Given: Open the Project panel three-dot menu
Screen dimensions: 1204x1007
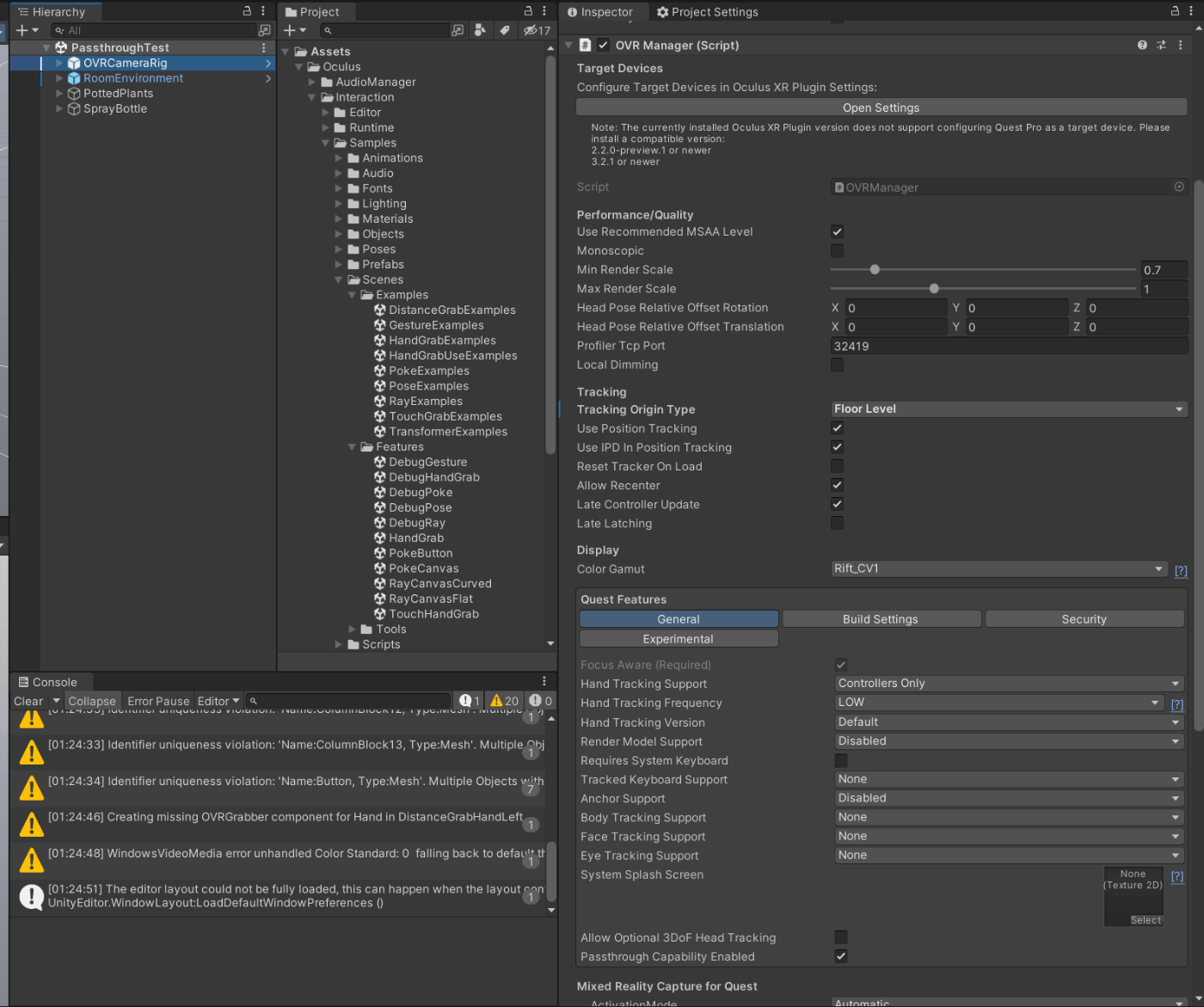Looking at the screenshot, I should click(544, 11).
